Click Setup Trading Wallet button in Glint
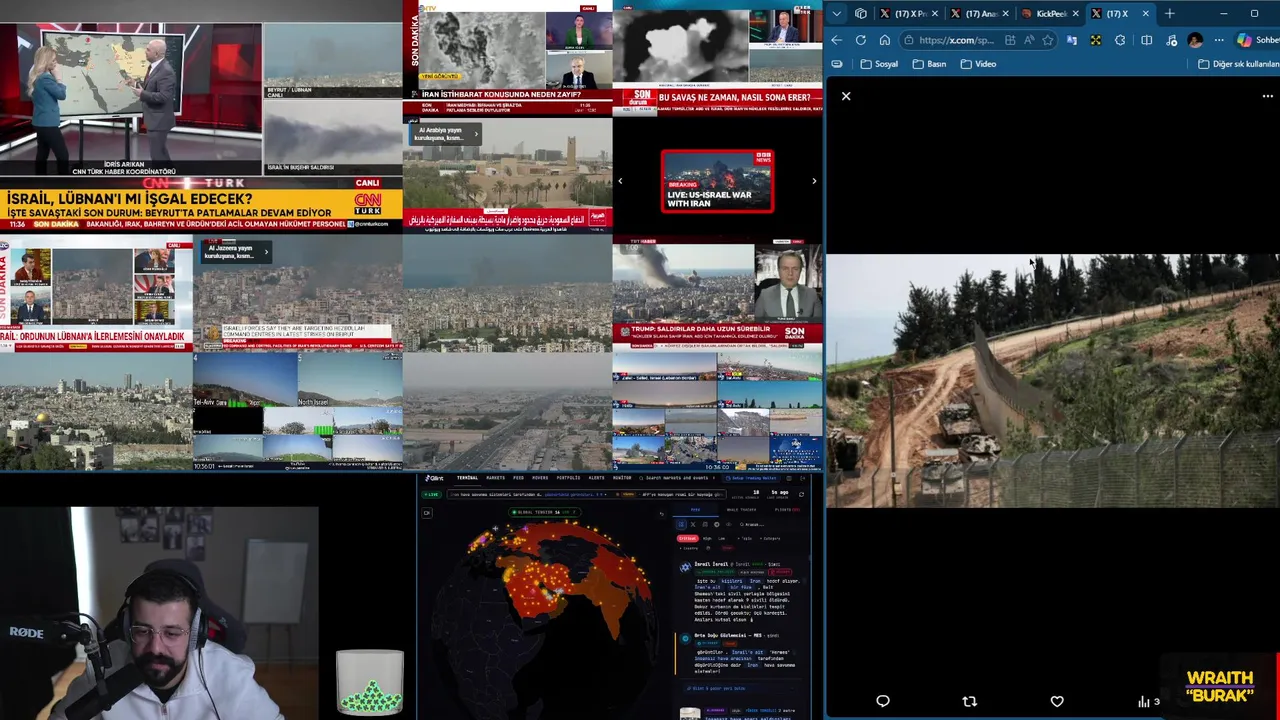 (x=751, y=478)
